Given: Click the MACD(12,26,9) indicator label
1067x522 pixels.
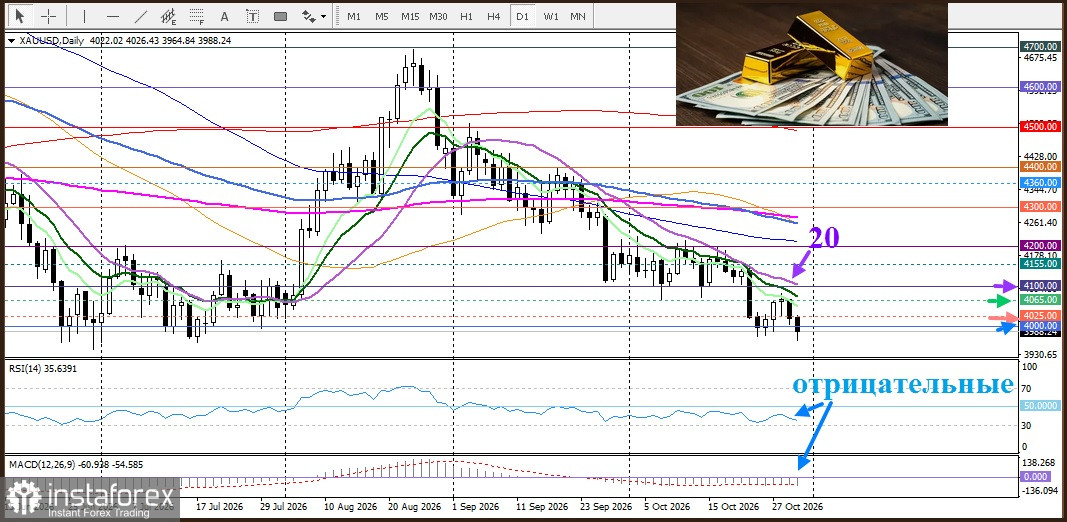Looking at the screenshot, I should click(x=76, y=465).
